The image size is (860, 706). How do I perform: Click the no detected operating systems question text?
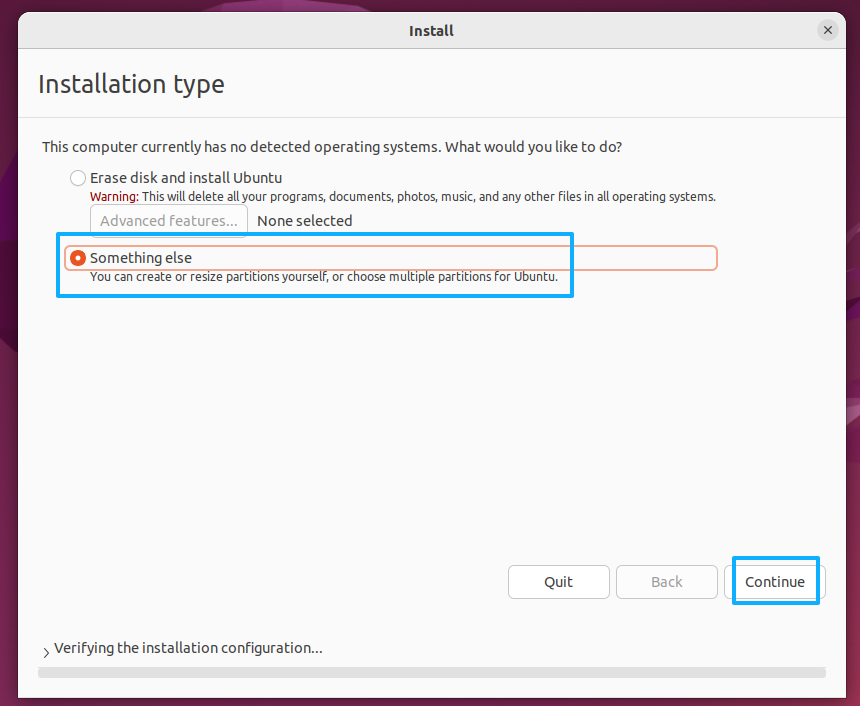332,147
